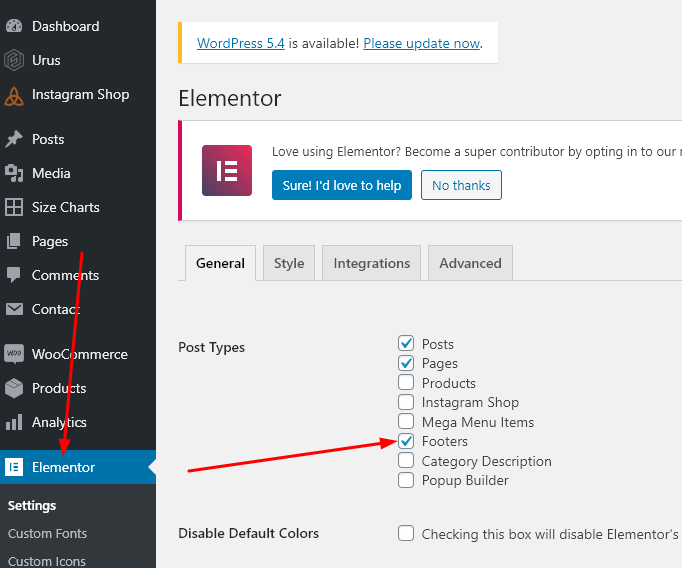
Task: Click the Instagram Shop triangle icon
Action: [14, 96]
